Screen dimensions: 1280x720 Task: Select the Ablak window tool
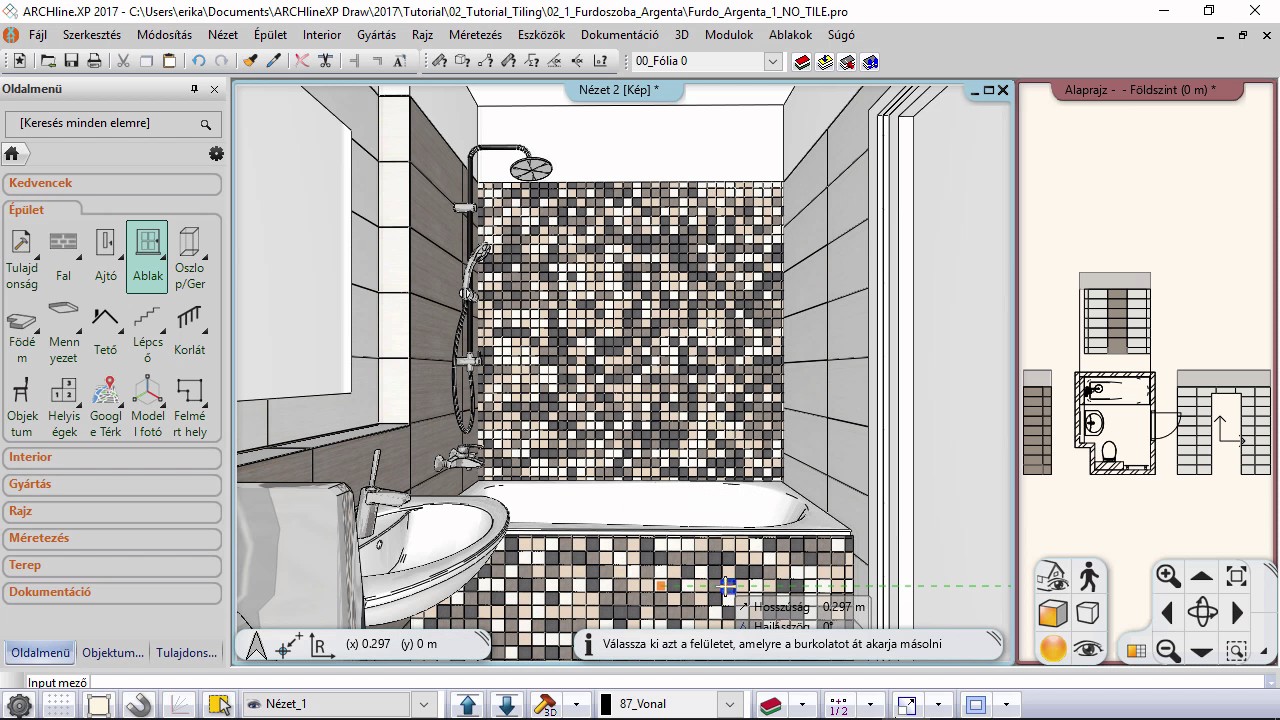point(147,256)
